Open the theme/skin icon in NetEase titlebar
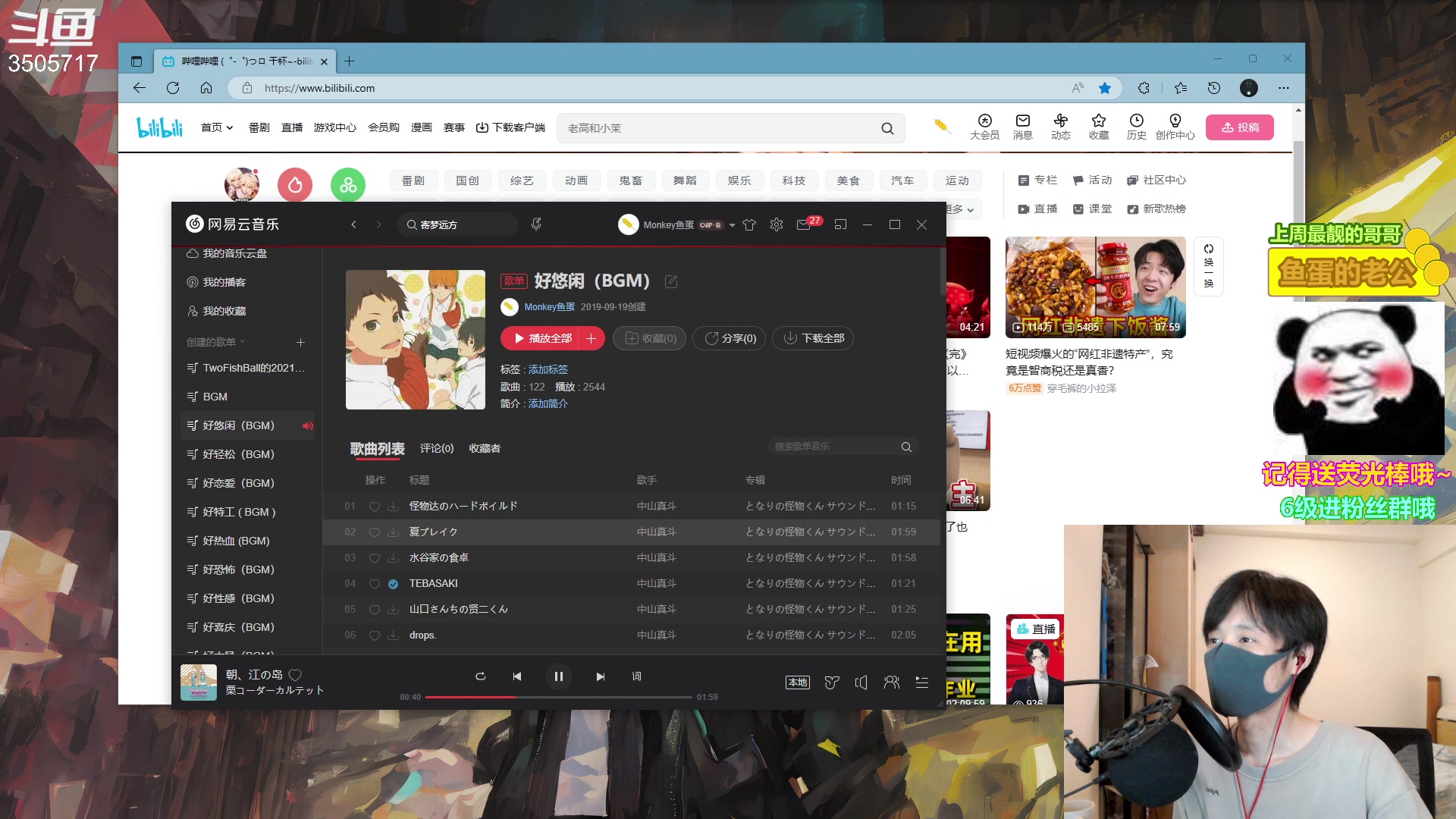The image size is (1456, 819). click(748, 224)
